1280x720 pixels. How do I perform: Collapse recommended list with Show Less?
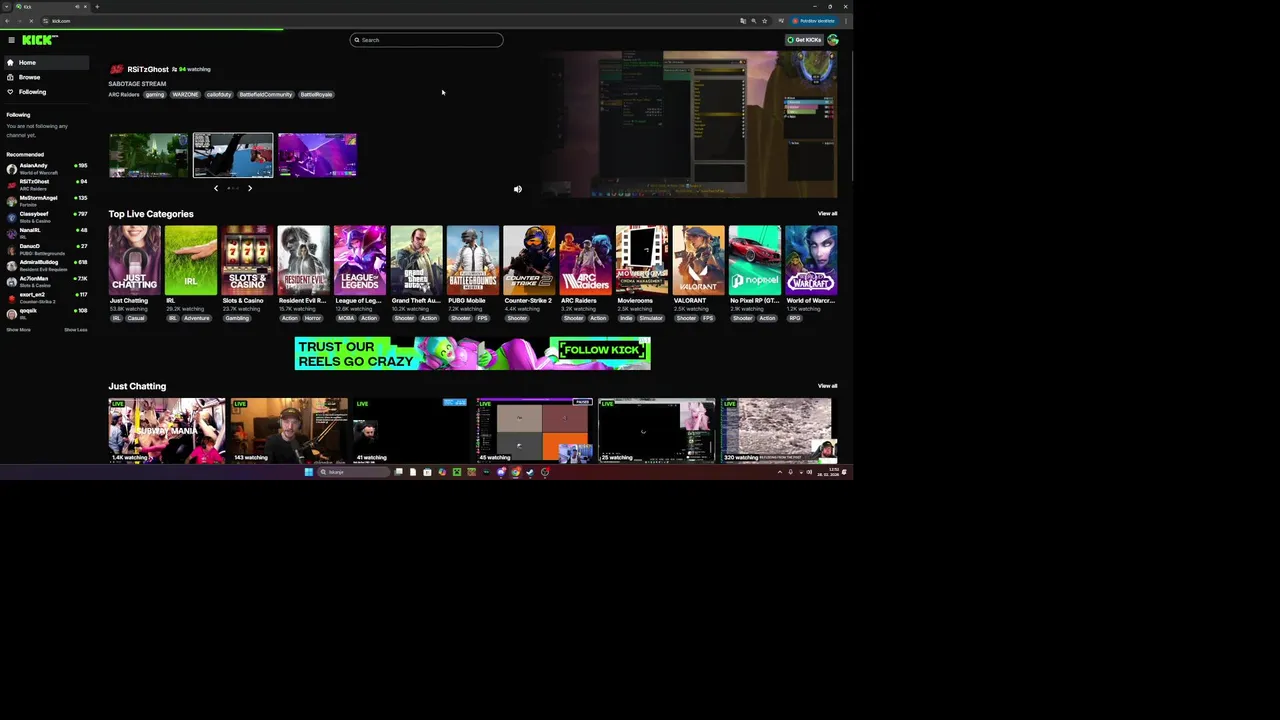coord(76,330)
